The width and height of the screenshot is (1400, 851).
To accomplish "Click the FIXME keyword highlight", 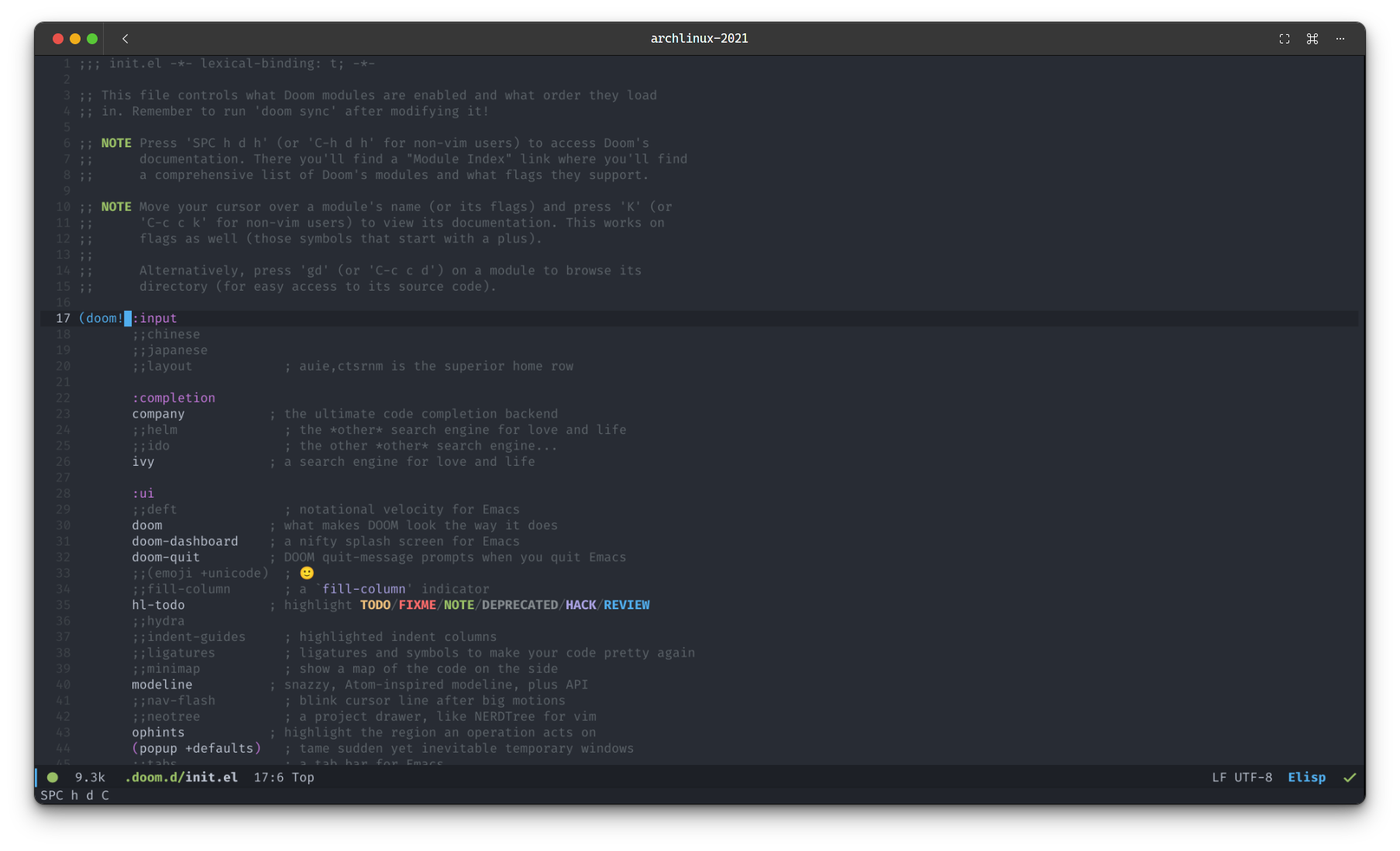I will (418, 605).
